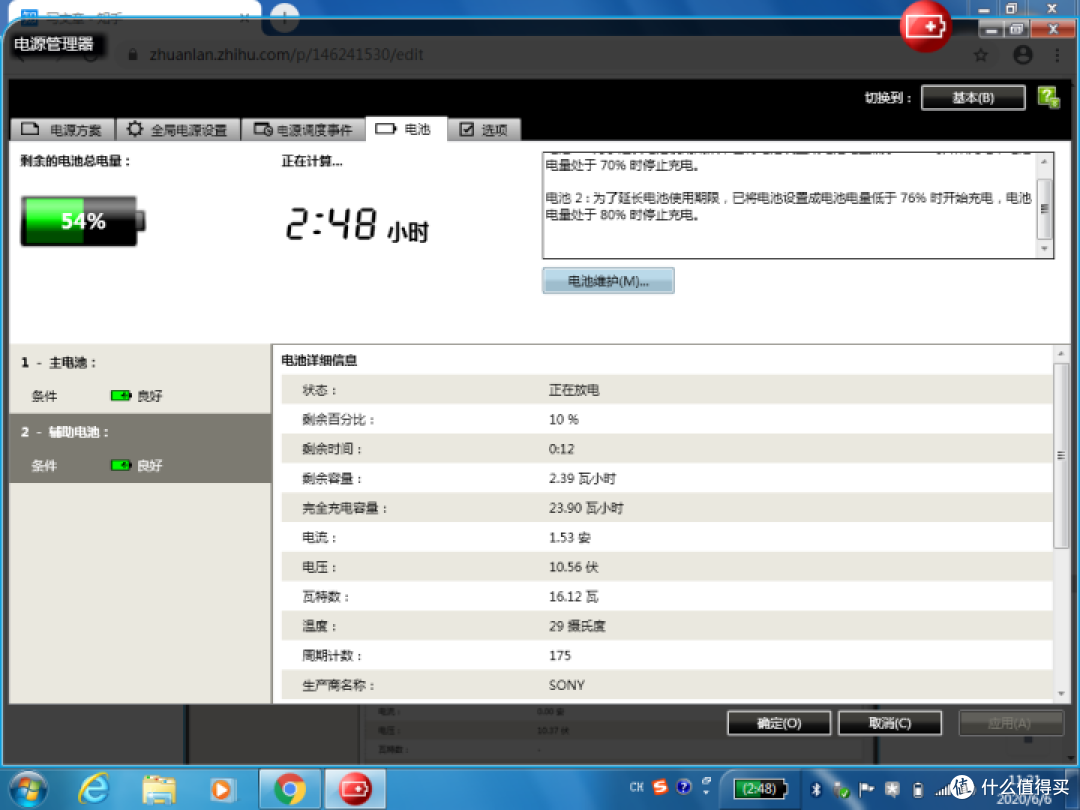Click the 完全充电容量 value 23.90 瓦/小时
1080x810 pixels.
tap(585, 508)
